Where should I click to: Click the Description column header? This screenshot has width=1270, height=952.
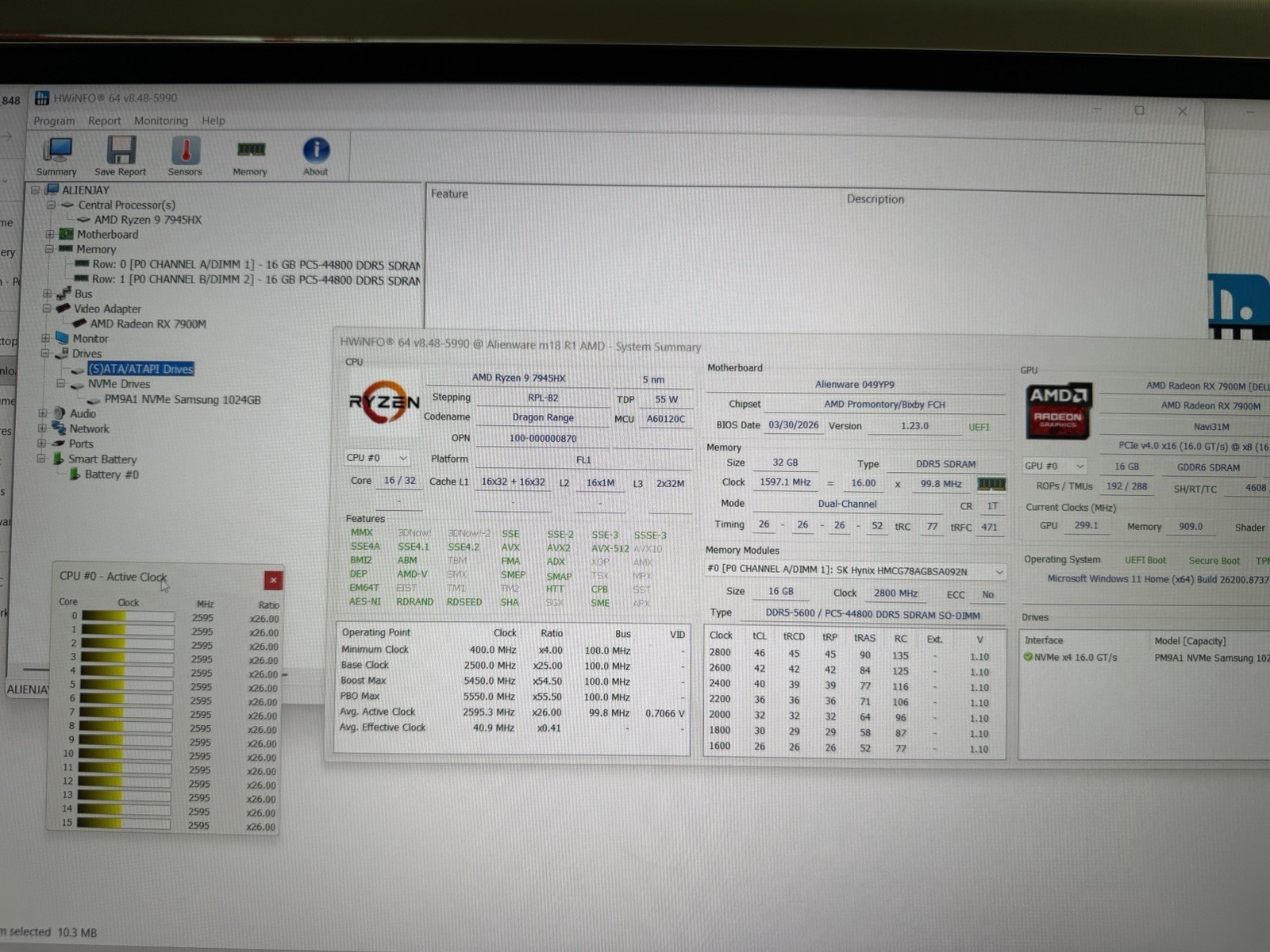[875, 199]
